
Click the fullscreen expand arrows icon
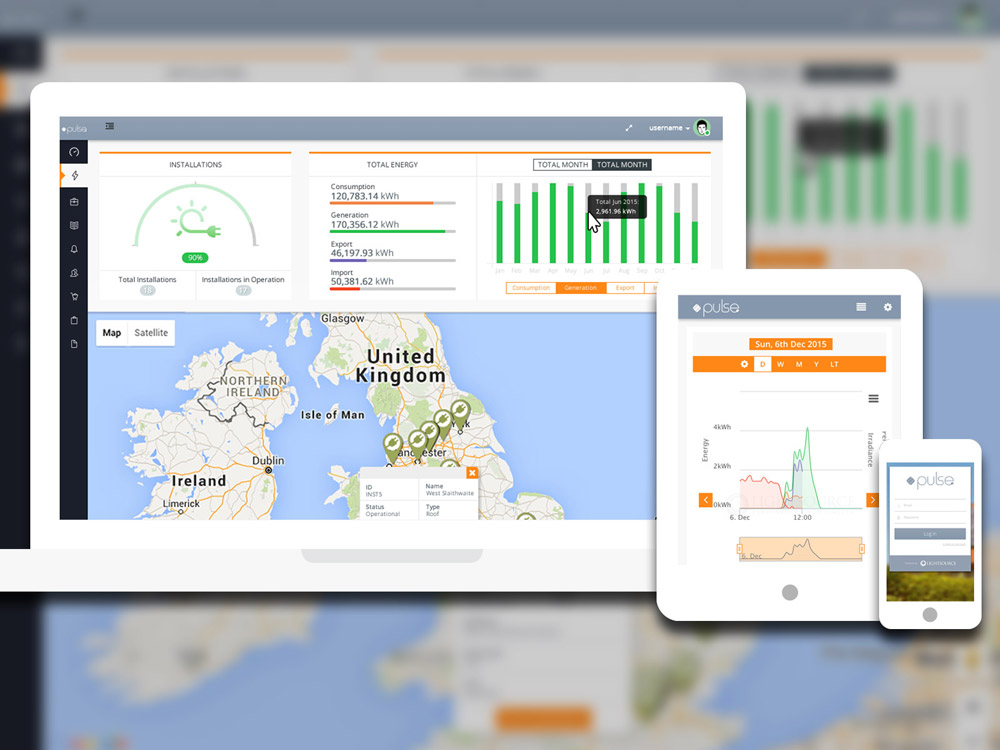[629, 128]
